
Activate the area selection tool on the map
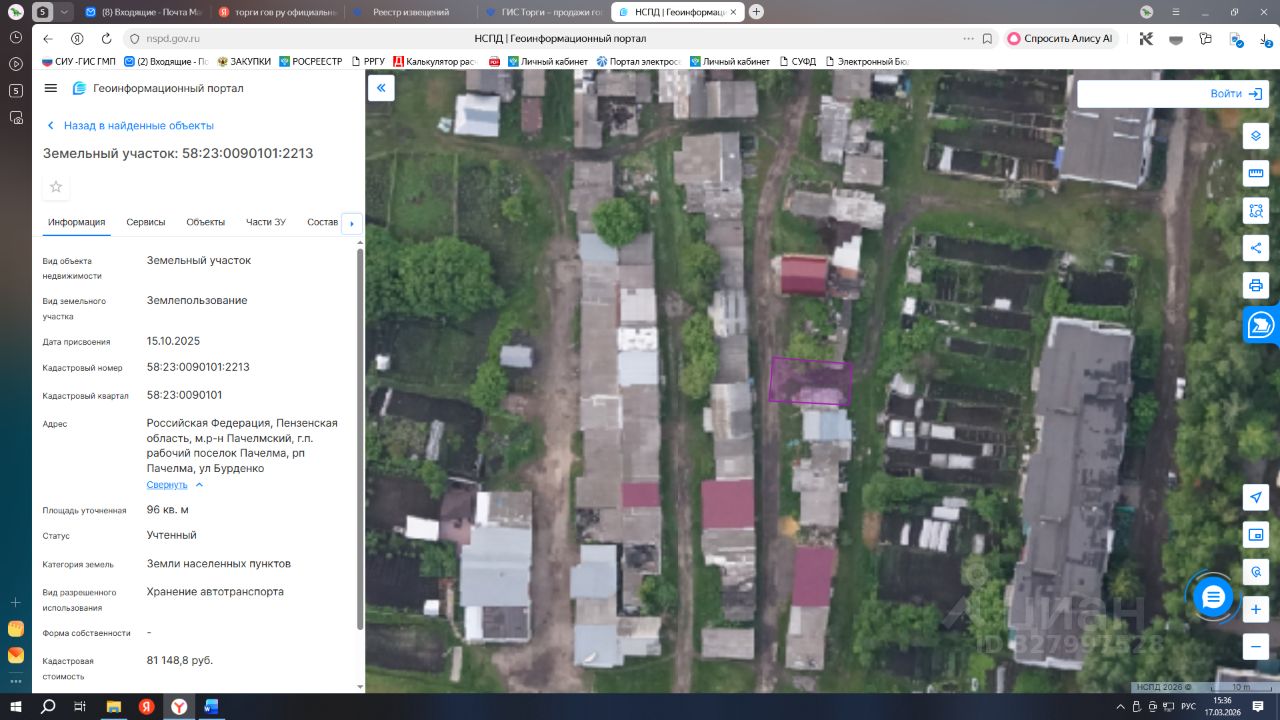click(1256, 211)
